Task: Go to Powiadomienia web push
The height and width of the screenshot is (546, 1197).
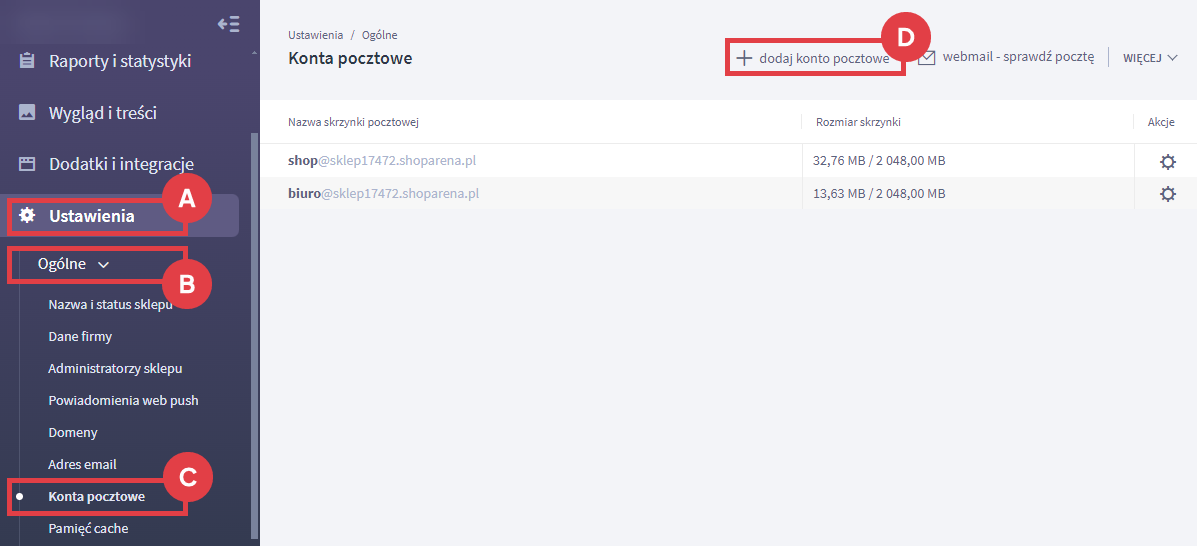Action: 123,401
